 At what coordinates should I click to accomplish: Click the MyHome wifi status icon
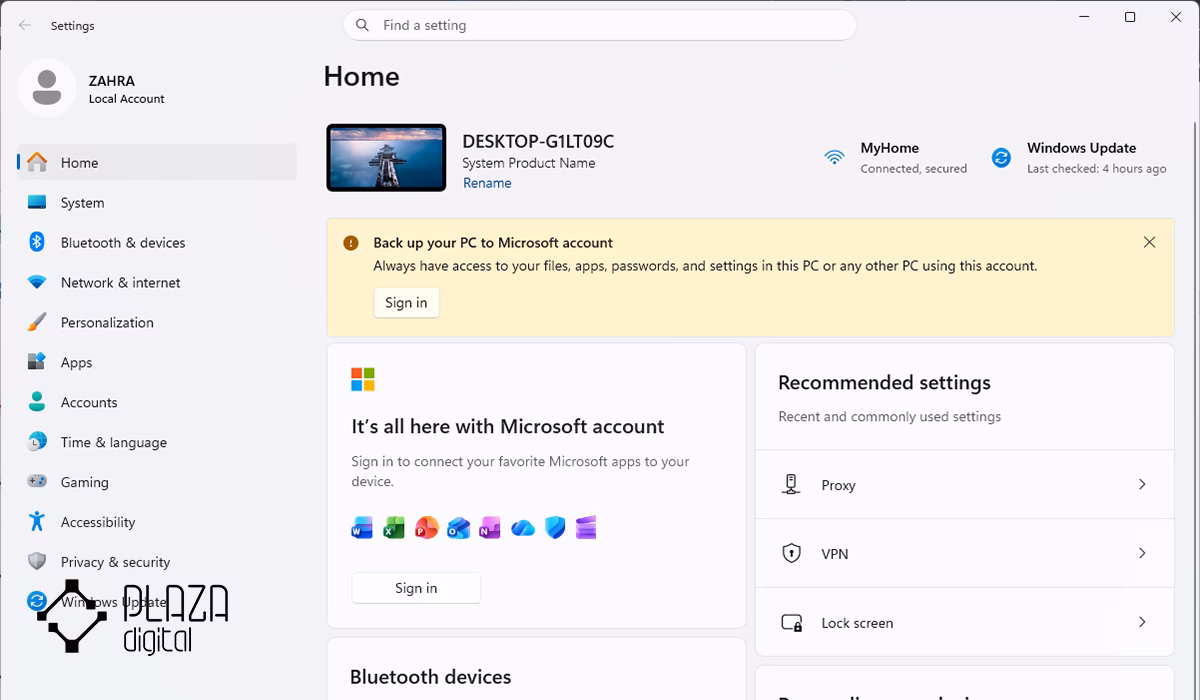tap(834, 158)
